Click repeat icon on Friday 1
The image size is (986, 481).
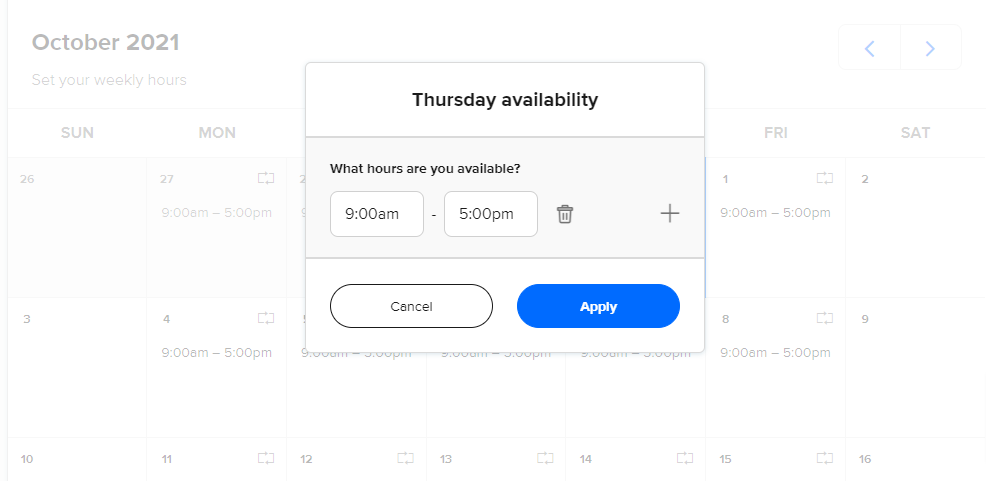click(825, 179)
